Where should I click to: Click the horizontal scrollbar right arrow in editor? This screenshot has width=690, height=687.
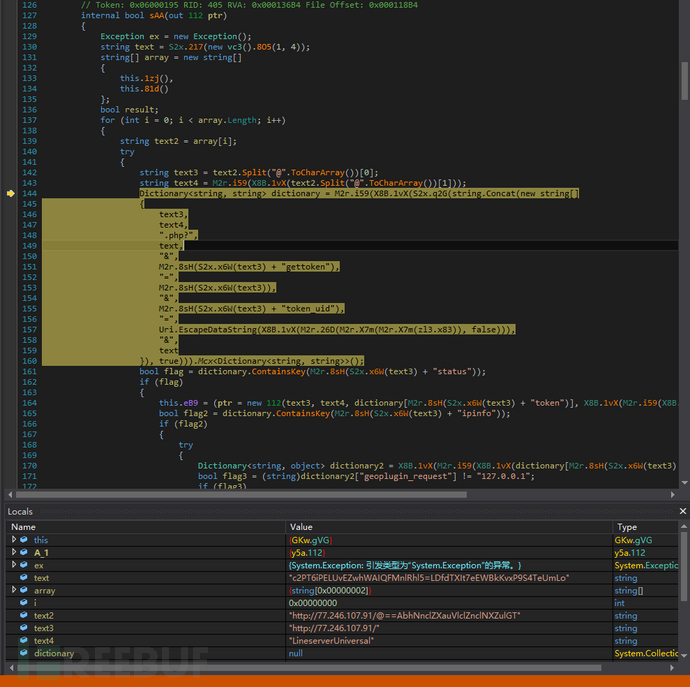672,495
